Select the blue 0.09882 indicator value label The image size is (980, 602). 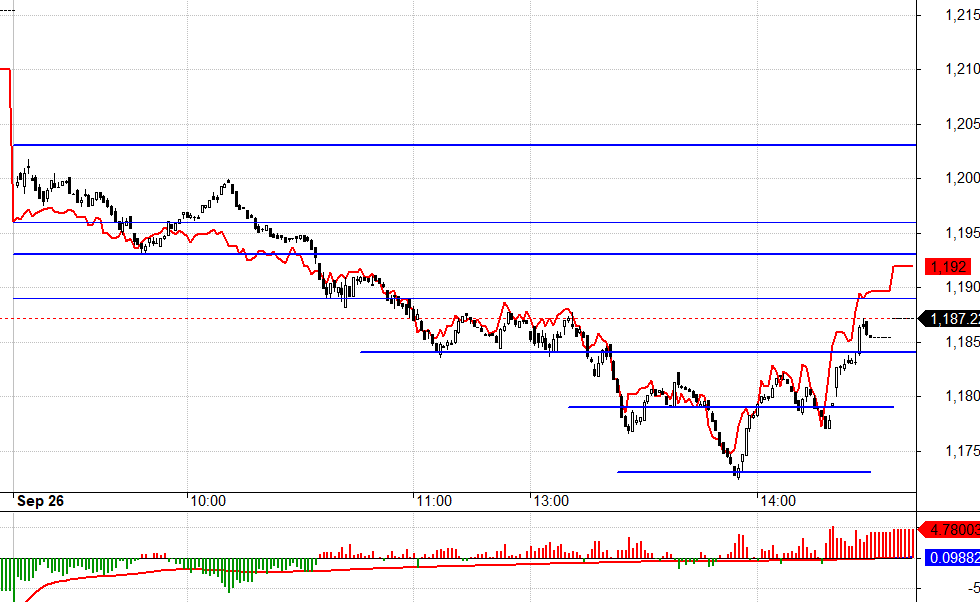(x=948, y=557)
